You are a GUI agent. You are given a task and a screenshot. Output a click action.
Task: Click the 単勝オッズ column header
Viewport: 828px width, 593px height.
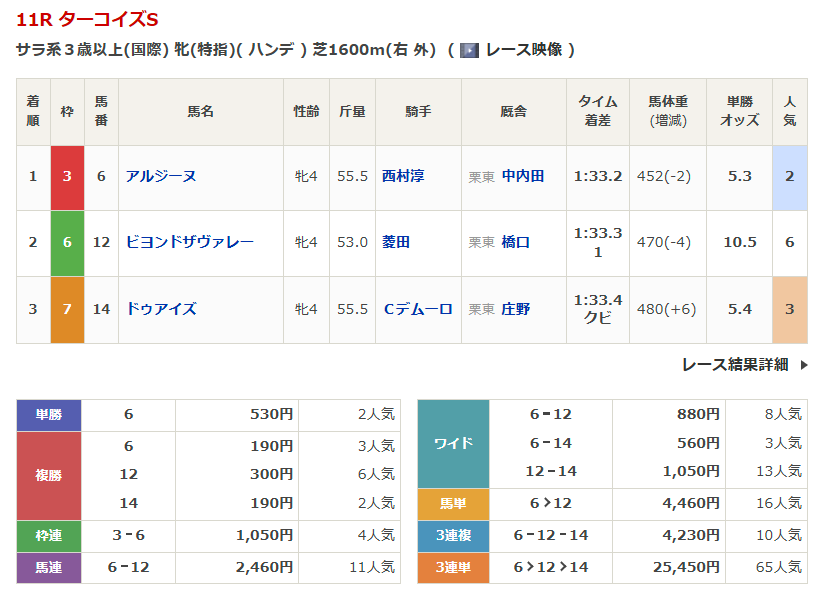(x=739, y=111)
